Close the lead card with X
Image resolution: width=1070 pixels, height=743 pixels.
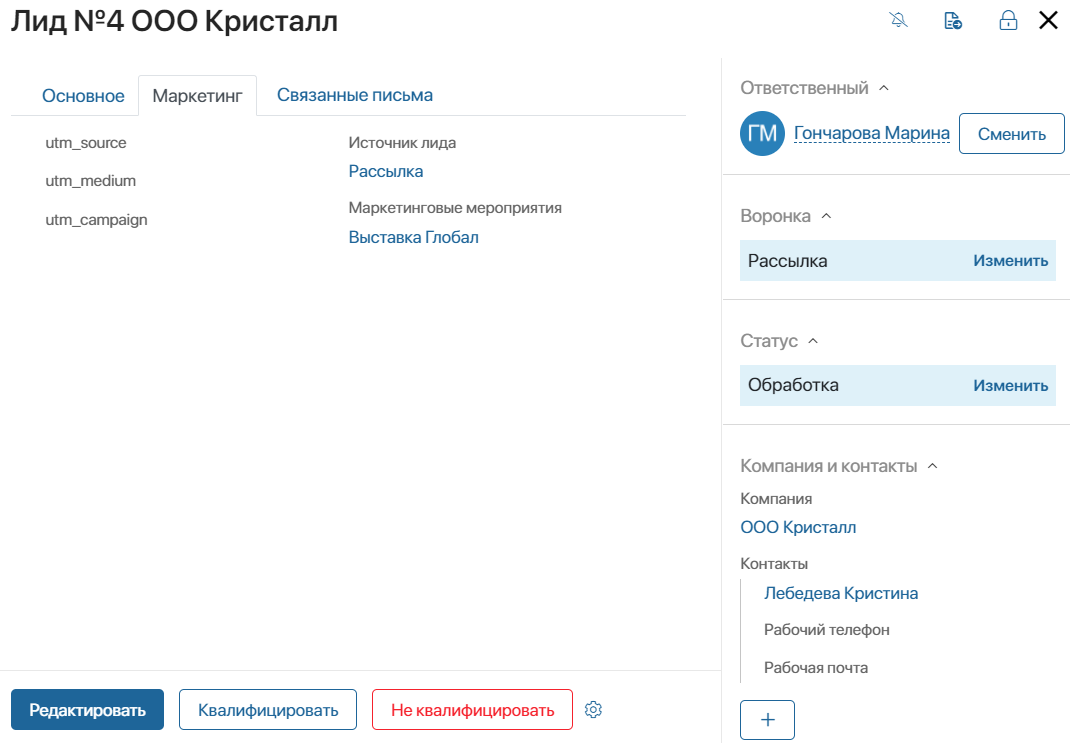pos(1048,20)
